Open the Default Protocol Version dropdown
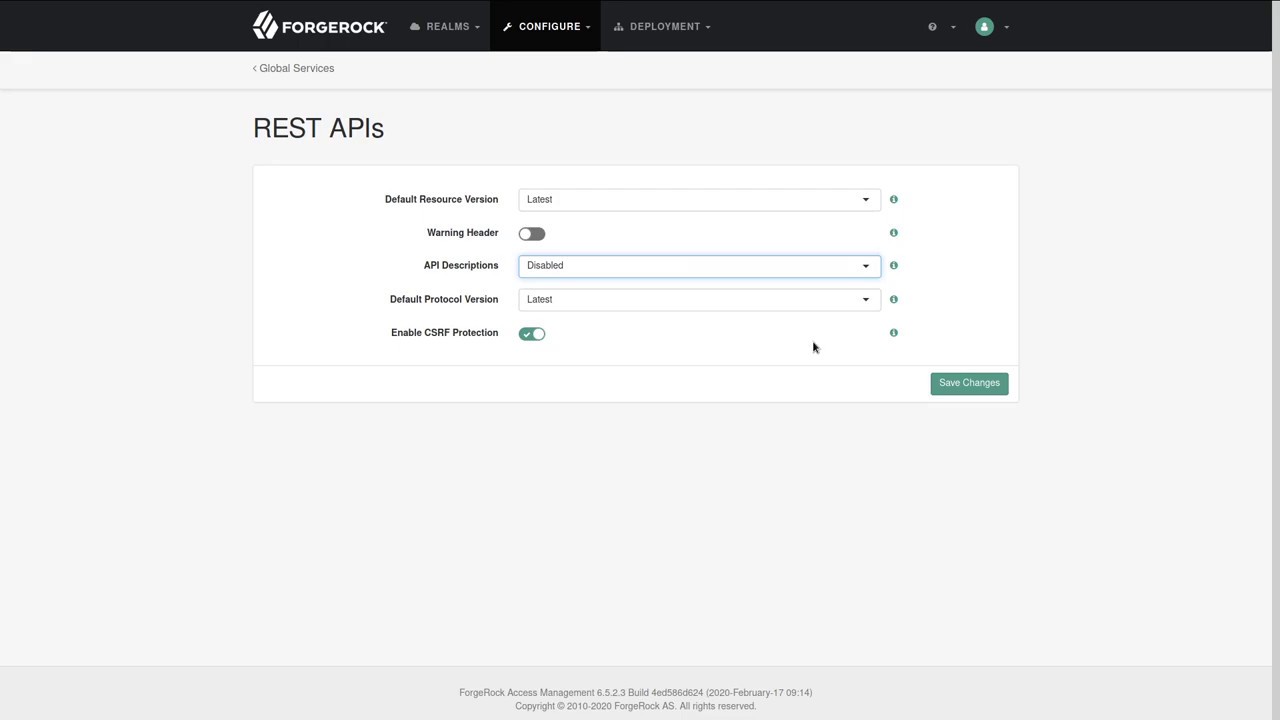Screen dimensions: 1280x720 click(699, 300)
